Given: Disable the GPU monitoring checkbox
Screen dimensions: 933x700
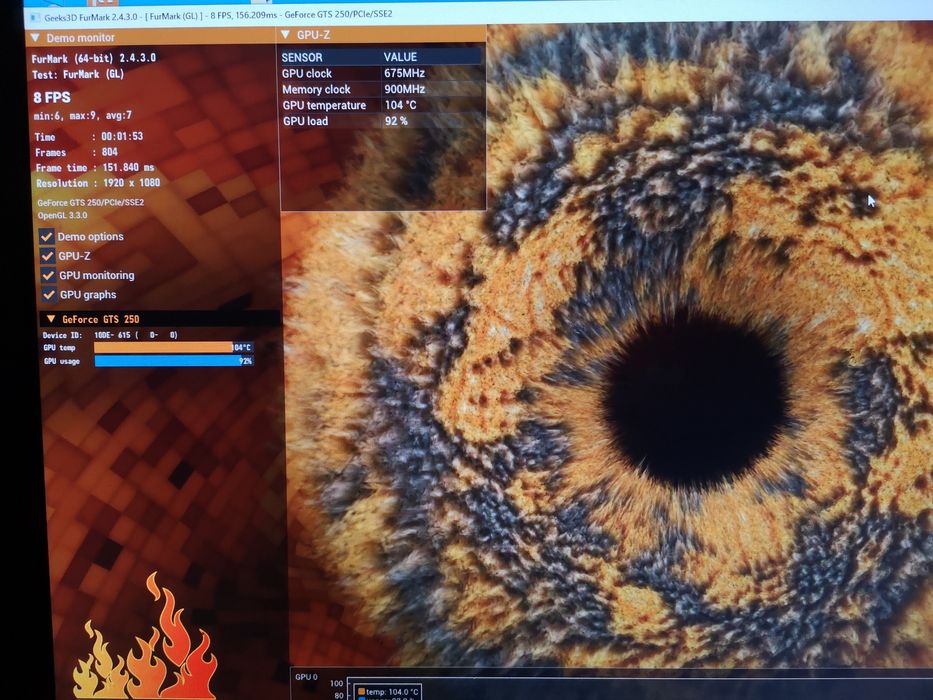Looking at the screenshot, I should click(x=48, y=275).
